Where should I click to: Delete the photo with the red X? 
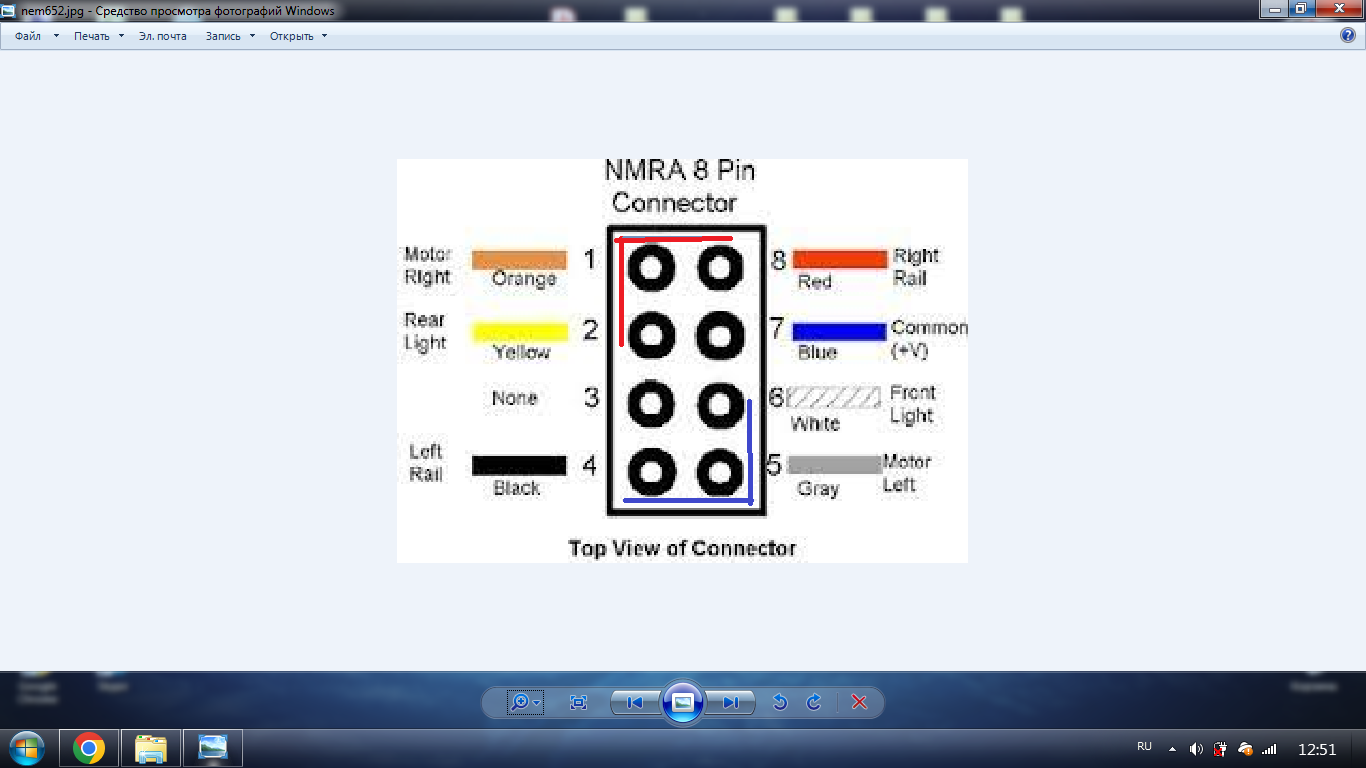859,703
